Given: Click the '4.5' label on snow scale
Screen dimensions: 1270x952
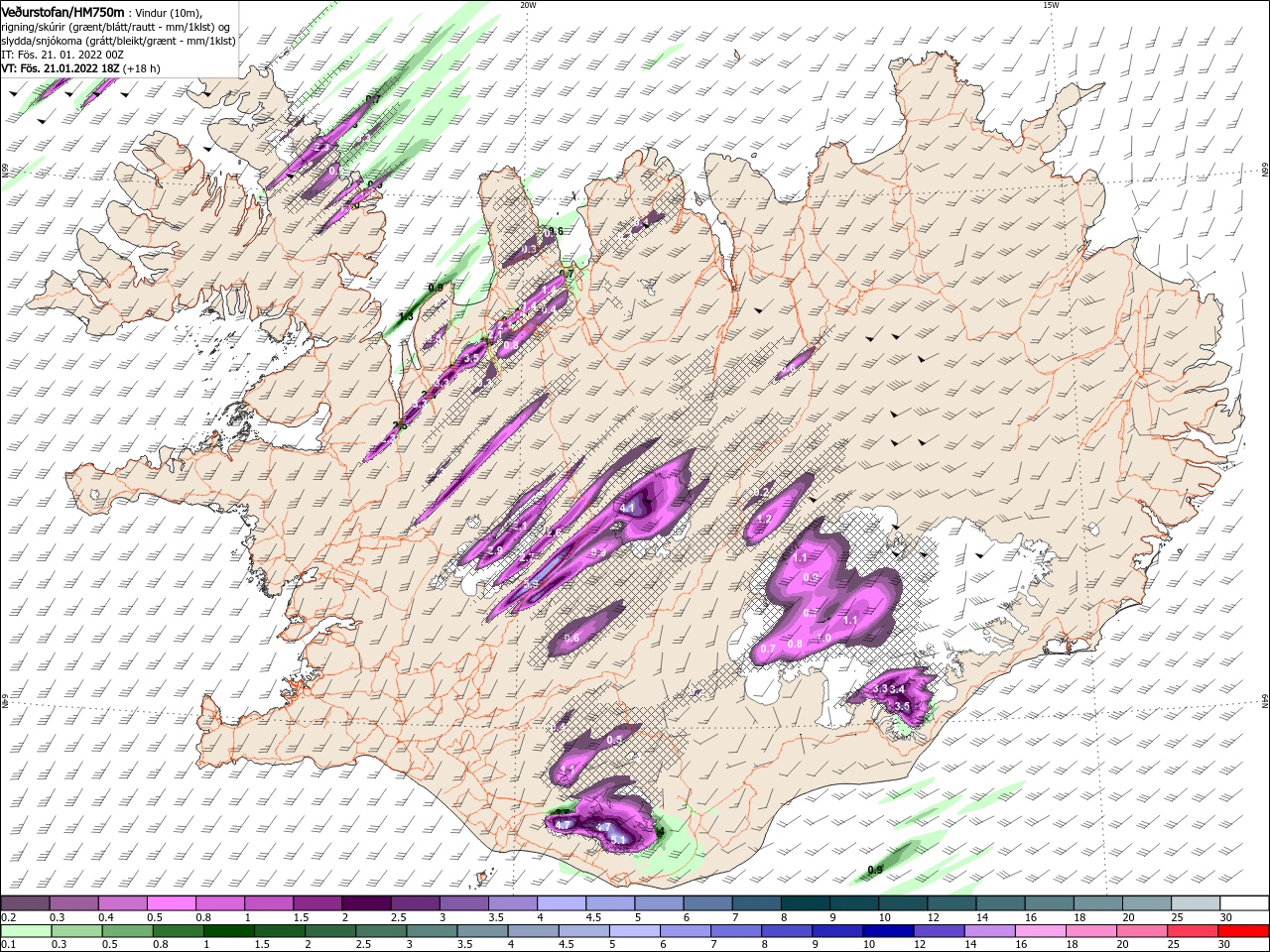Looking at the screenshot, I should tap(593, 917).
